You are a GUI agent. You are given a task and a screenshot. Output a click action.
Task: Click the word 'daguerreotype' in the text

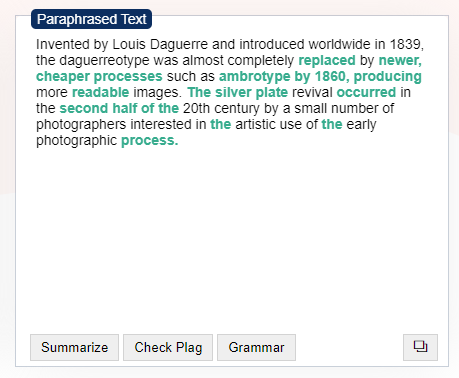[x=104, y=60]
